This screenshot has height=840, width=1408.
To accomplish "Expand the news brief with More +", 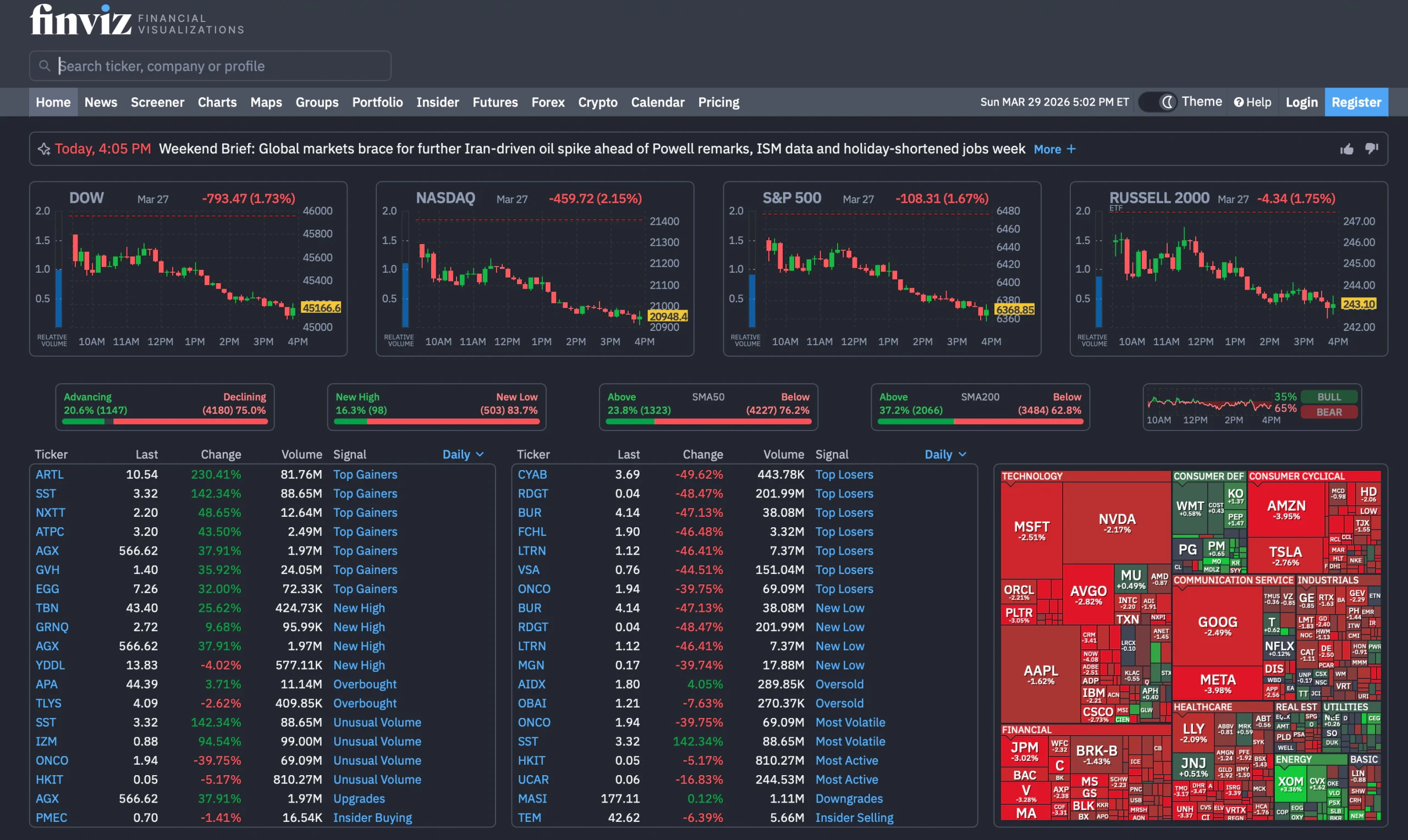I will tap(1054, 149).
